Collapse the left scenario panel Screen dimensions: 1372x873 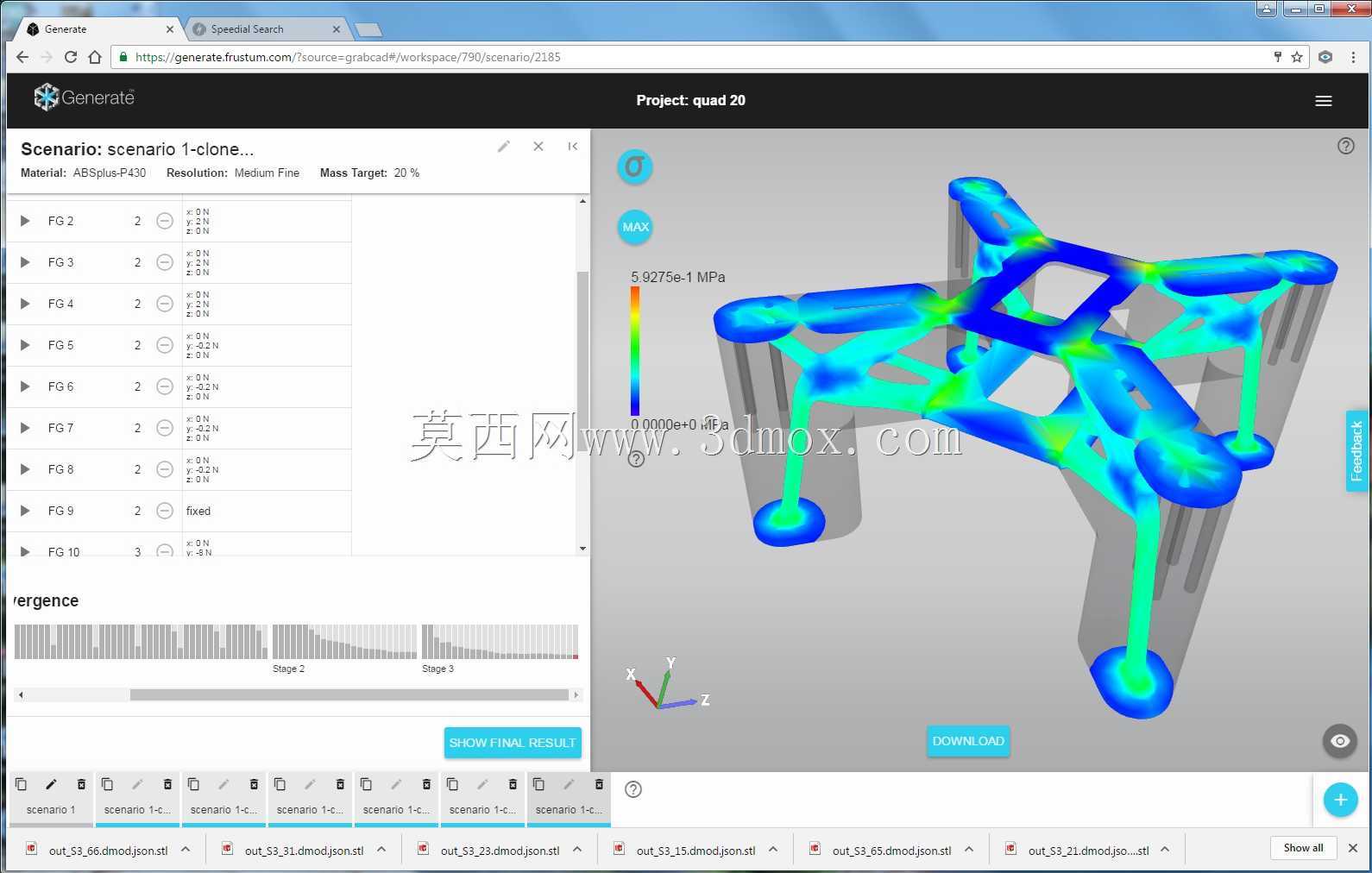[x=573, y=147]
